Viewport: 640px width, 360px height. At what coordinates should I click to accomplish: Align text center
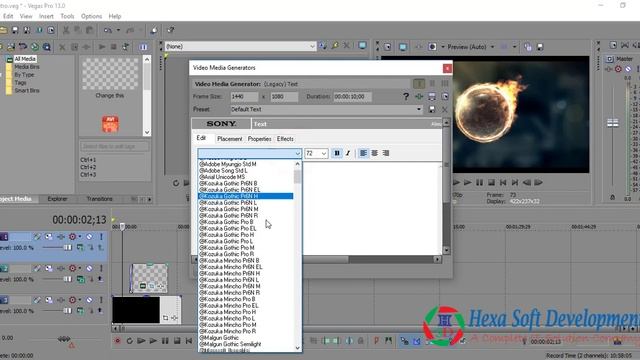(x=374, y=153)
